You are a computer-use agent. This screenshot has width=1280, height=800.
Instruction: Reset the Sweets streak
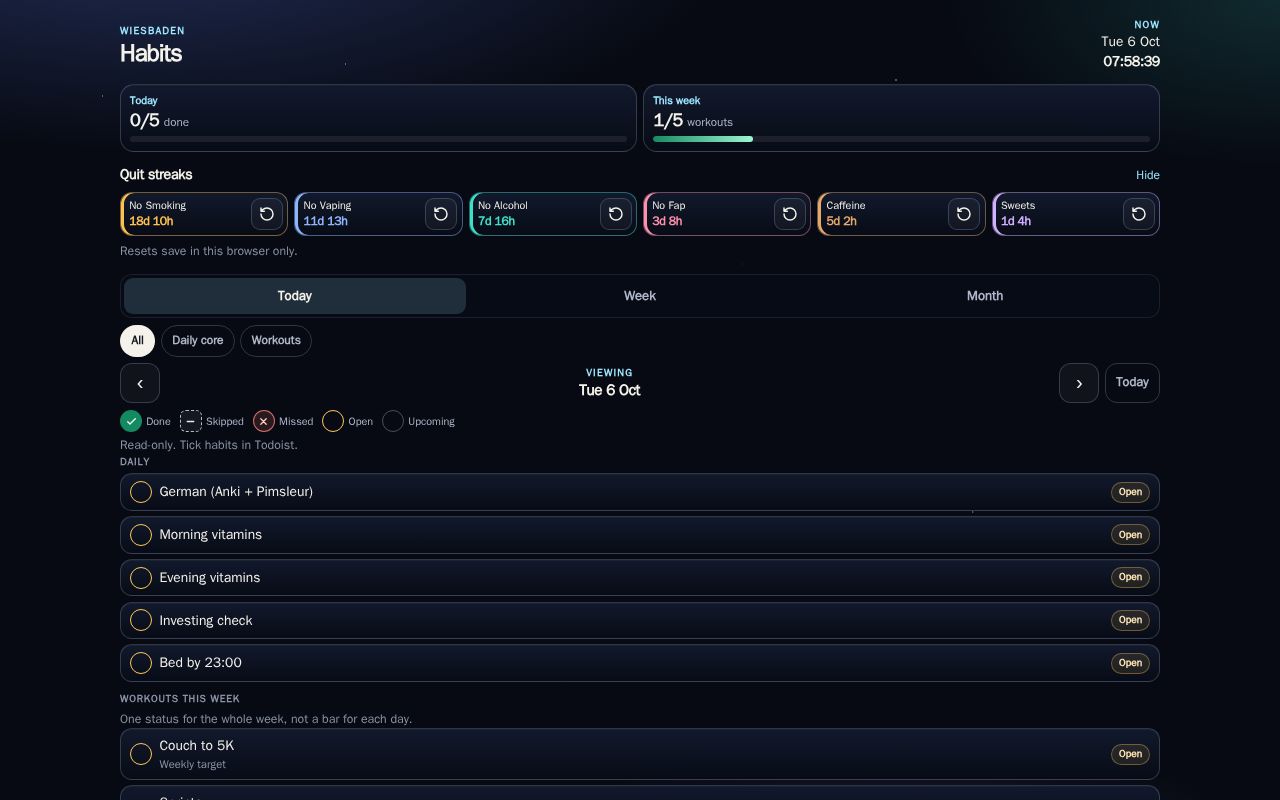1139,214
